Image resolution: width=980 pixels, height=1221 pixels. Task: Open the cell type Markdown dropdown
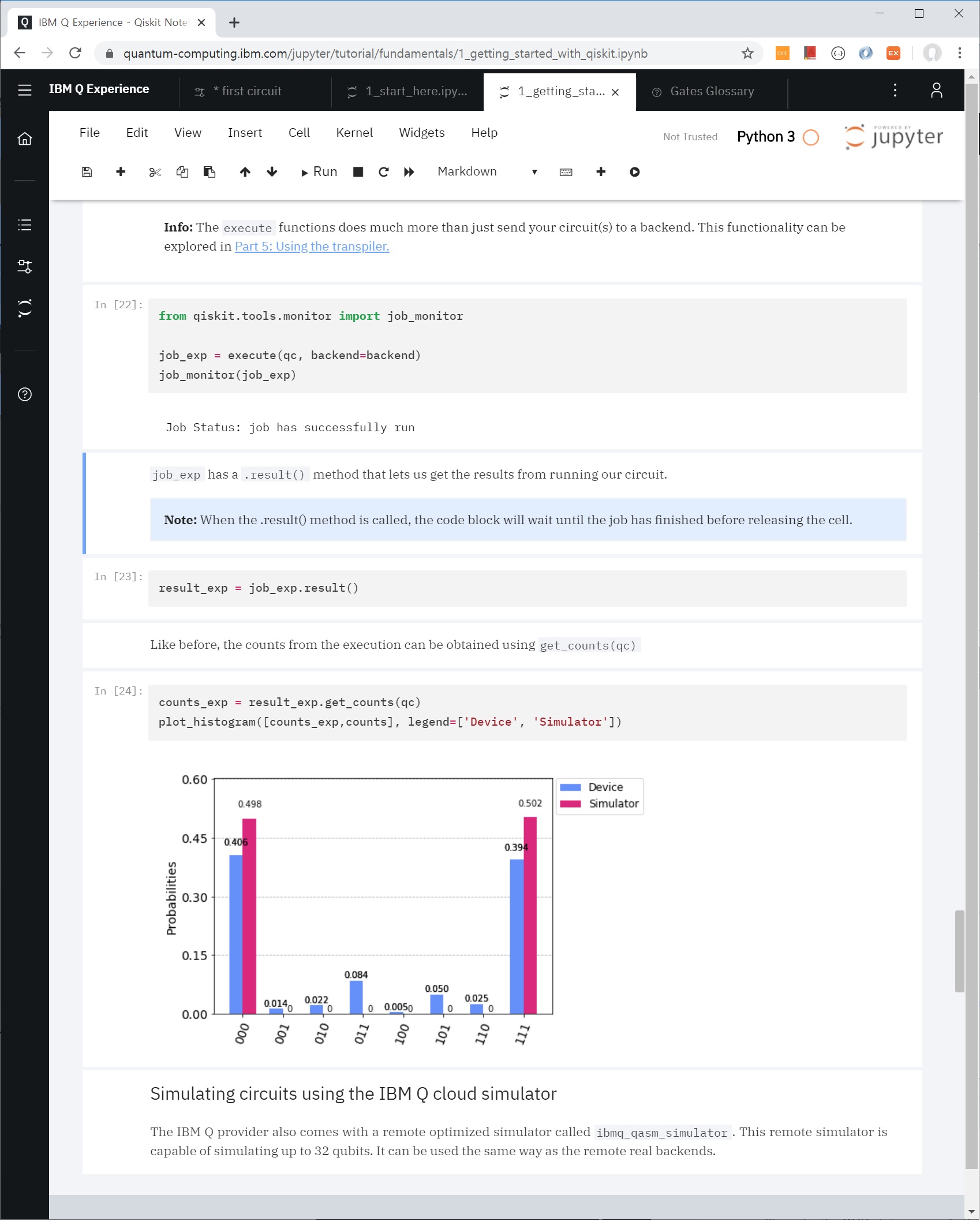pos(487,172)
